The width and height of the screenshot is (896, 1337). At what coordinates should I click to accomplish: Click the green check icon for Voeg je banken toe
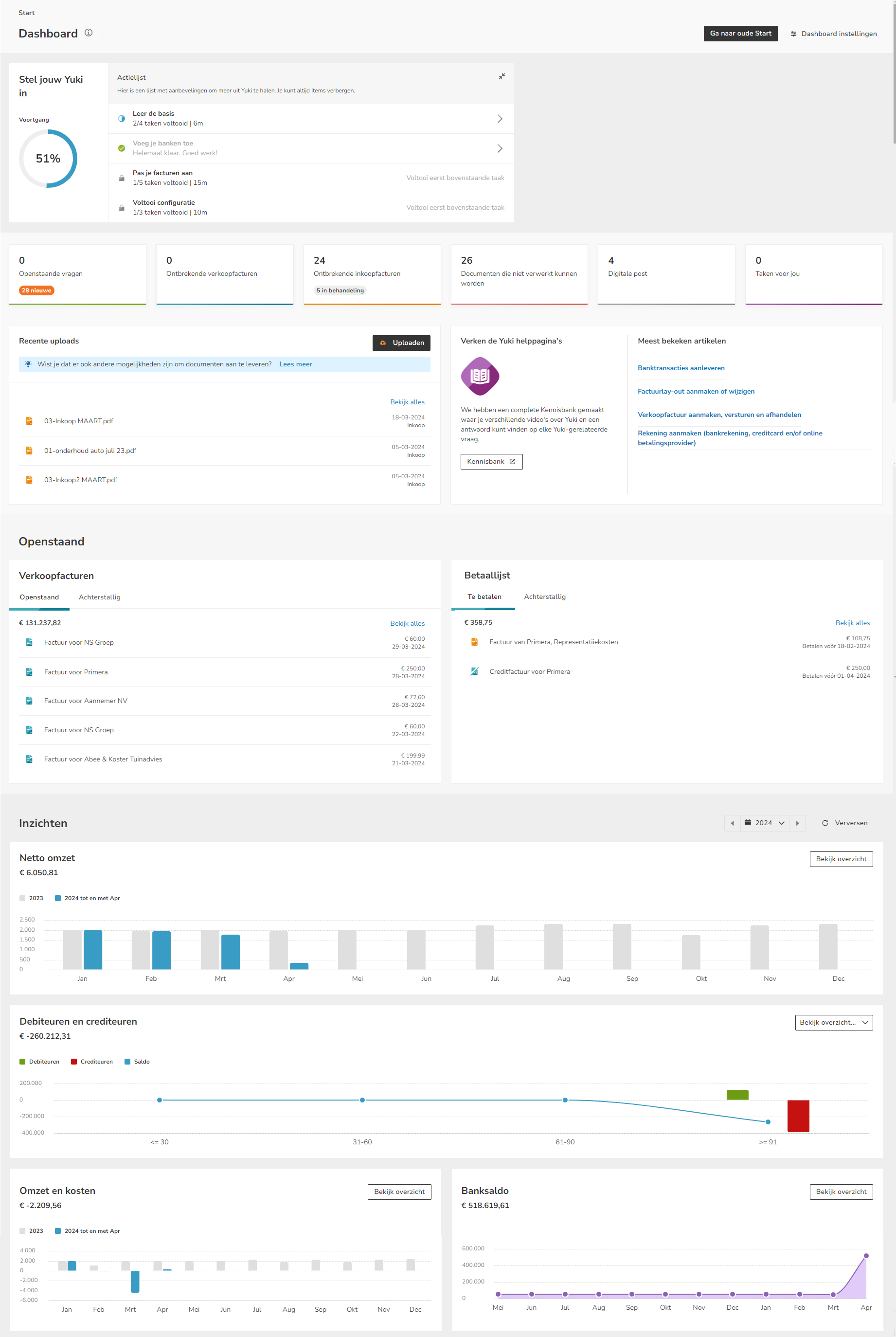tap(121, 148)
